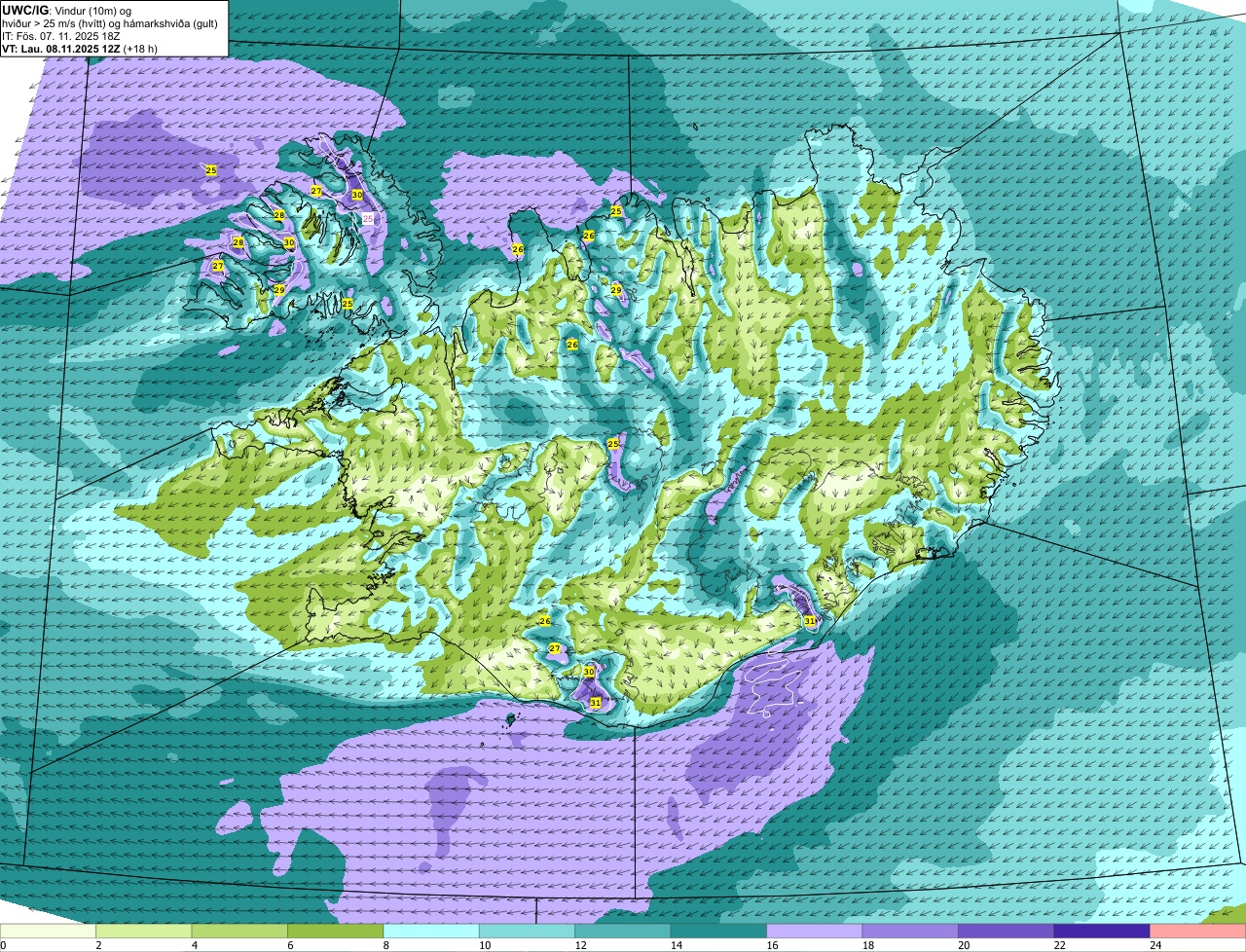The image size is (1246, 952).
Task: Select the legend value 14
Action: [676, 945]
